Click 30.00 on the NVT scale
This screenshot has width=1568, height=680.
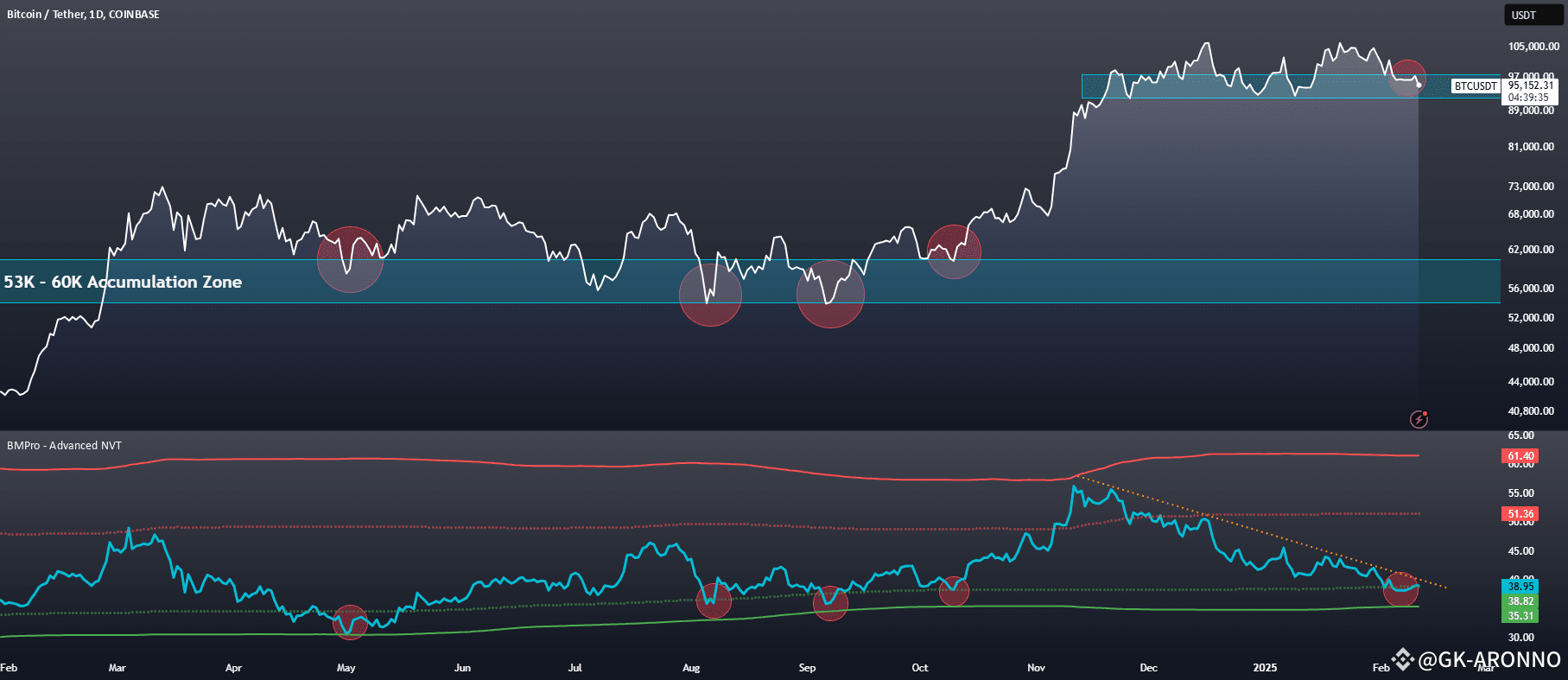click(x=1520, y=638)
